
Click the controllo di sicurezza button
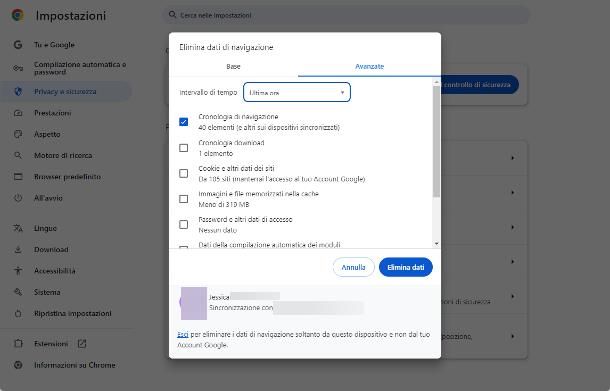479,84
